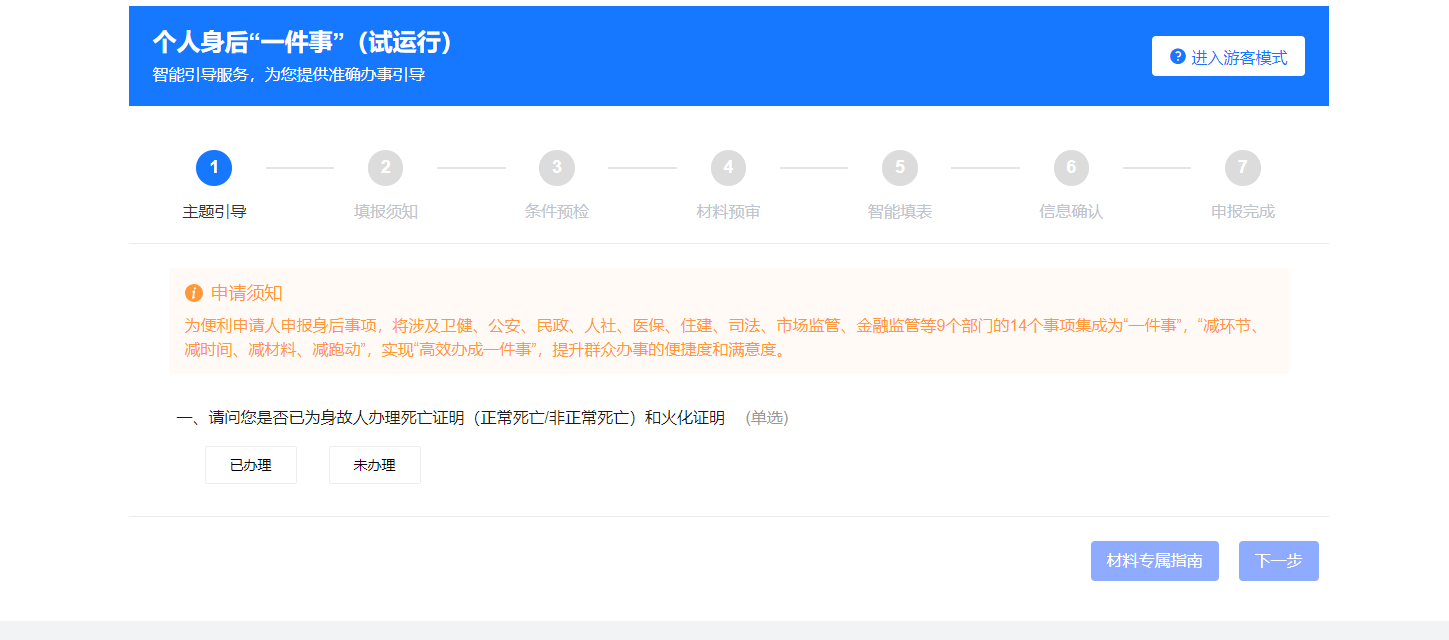Jump to step 3 circle

tap(557, 168)
